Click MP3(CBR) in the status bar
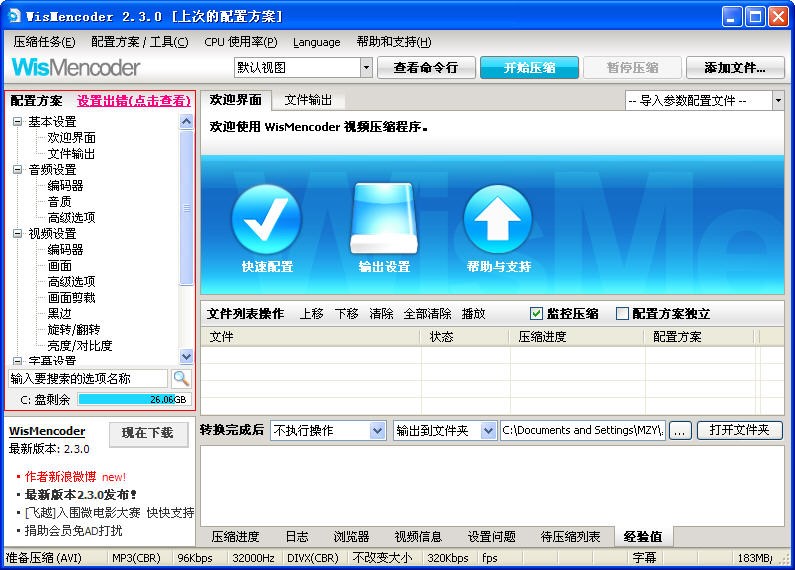795x570 pixels. pyautogui.click(x=136, y=558)
